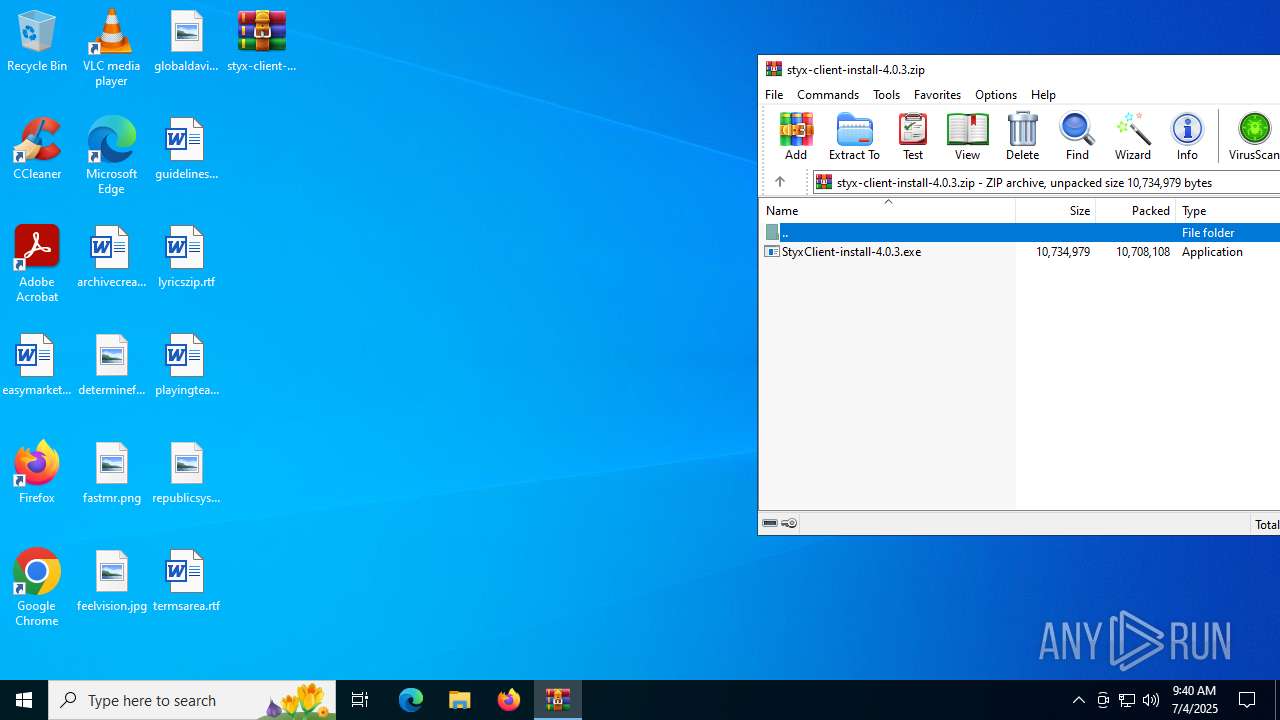Click the 10,734,979 size value
The width and height of the screenshot is (1280, 720).
pyautogui.click(x=1063, y=252)
